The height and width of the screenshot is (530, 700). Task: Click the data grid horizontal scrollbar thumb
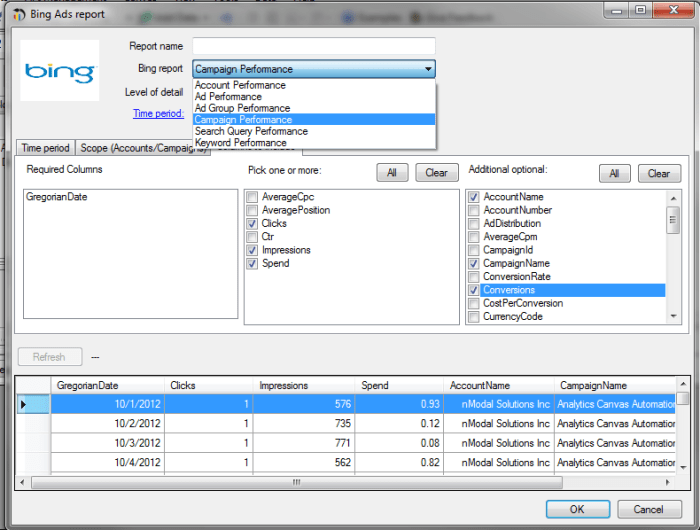[297, 482]
